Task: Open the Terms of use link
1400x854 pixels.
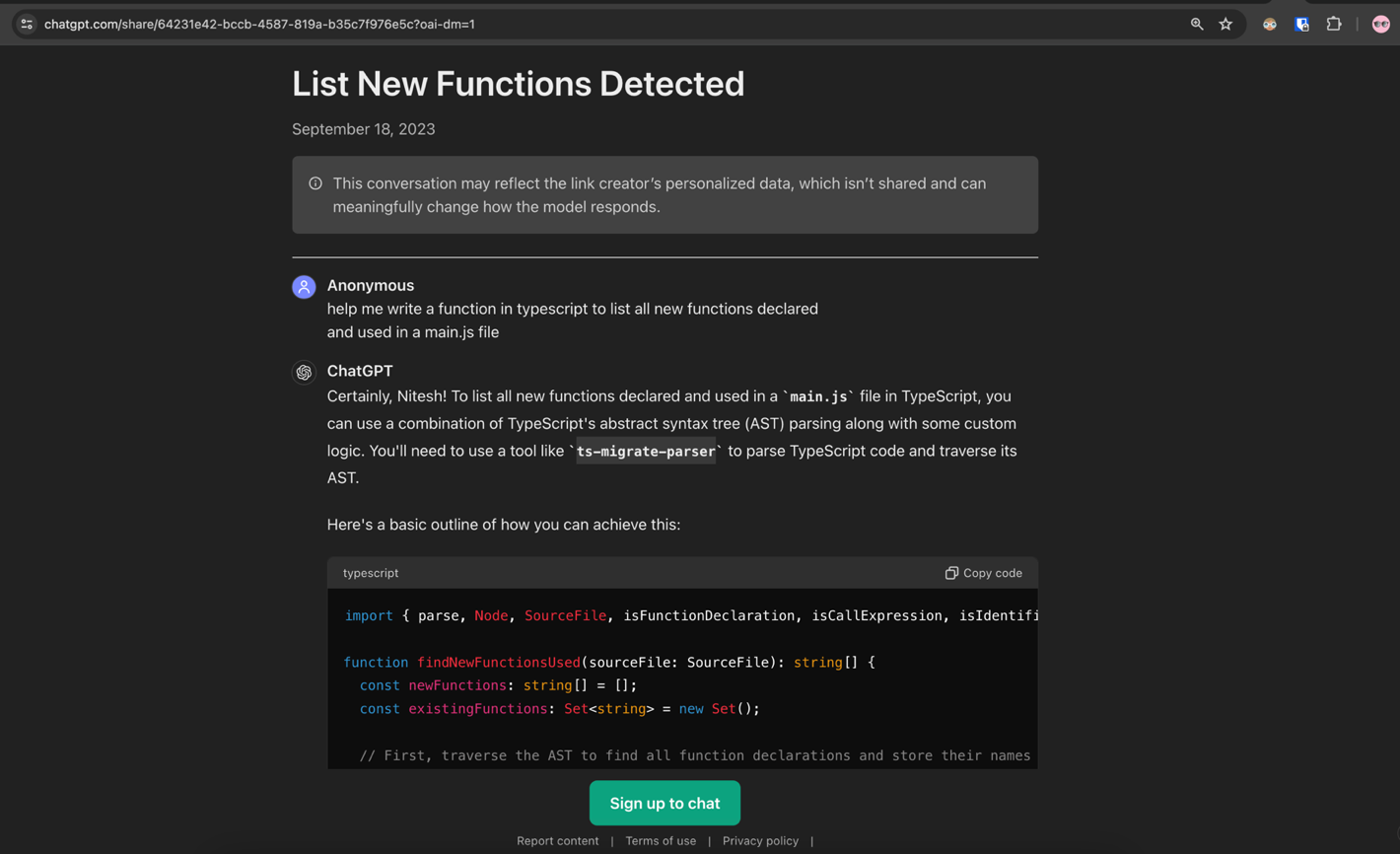Action: 661,841
